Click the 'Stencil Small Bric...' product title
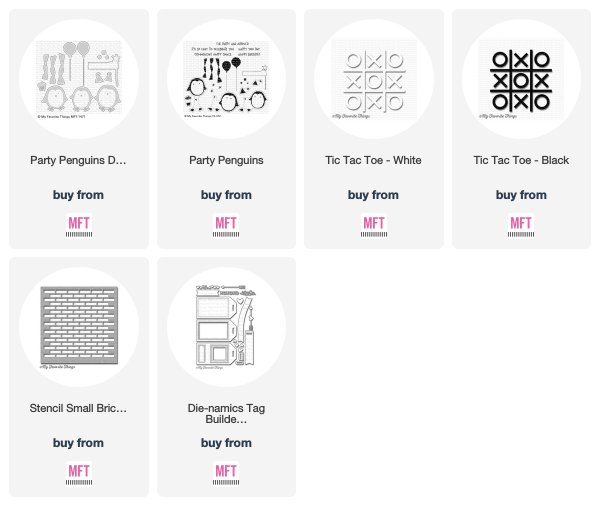 [x=78, y=408]
